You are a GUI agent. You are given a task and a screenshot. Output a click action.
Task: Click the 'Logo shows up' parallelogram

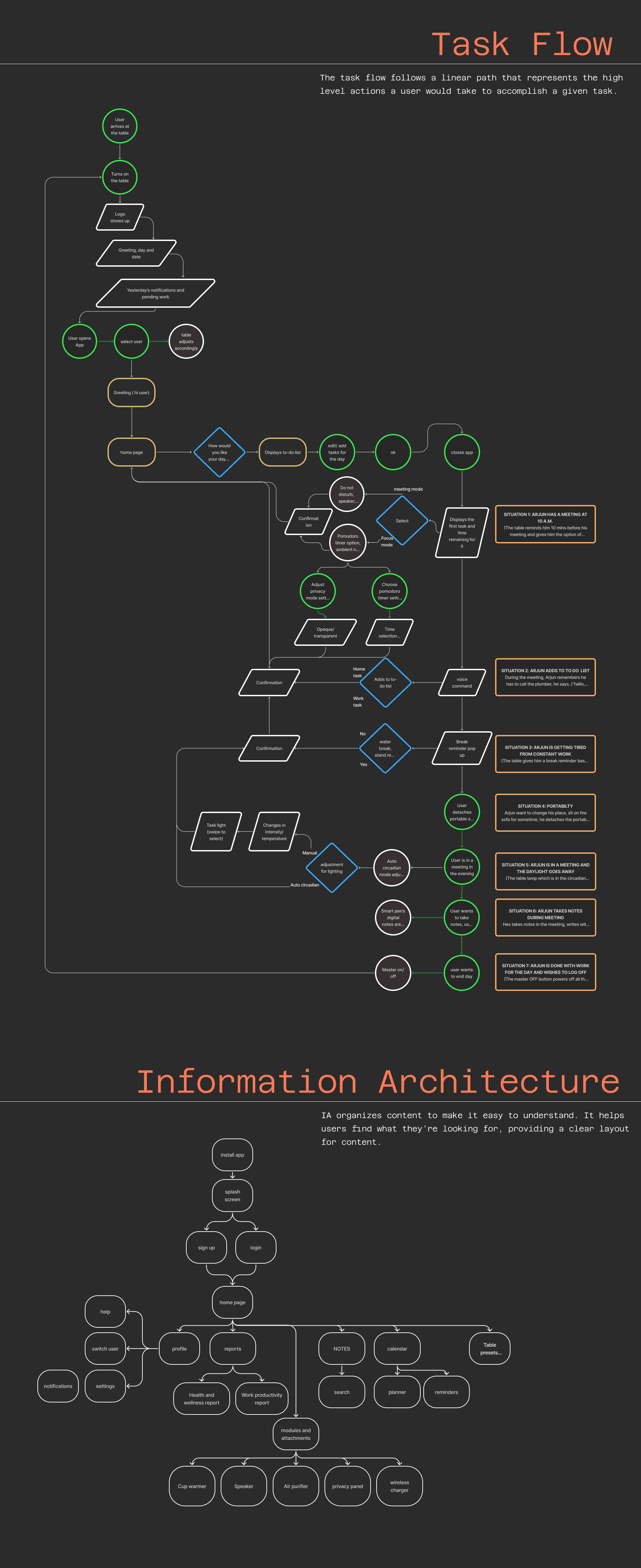tap(120, 217)
